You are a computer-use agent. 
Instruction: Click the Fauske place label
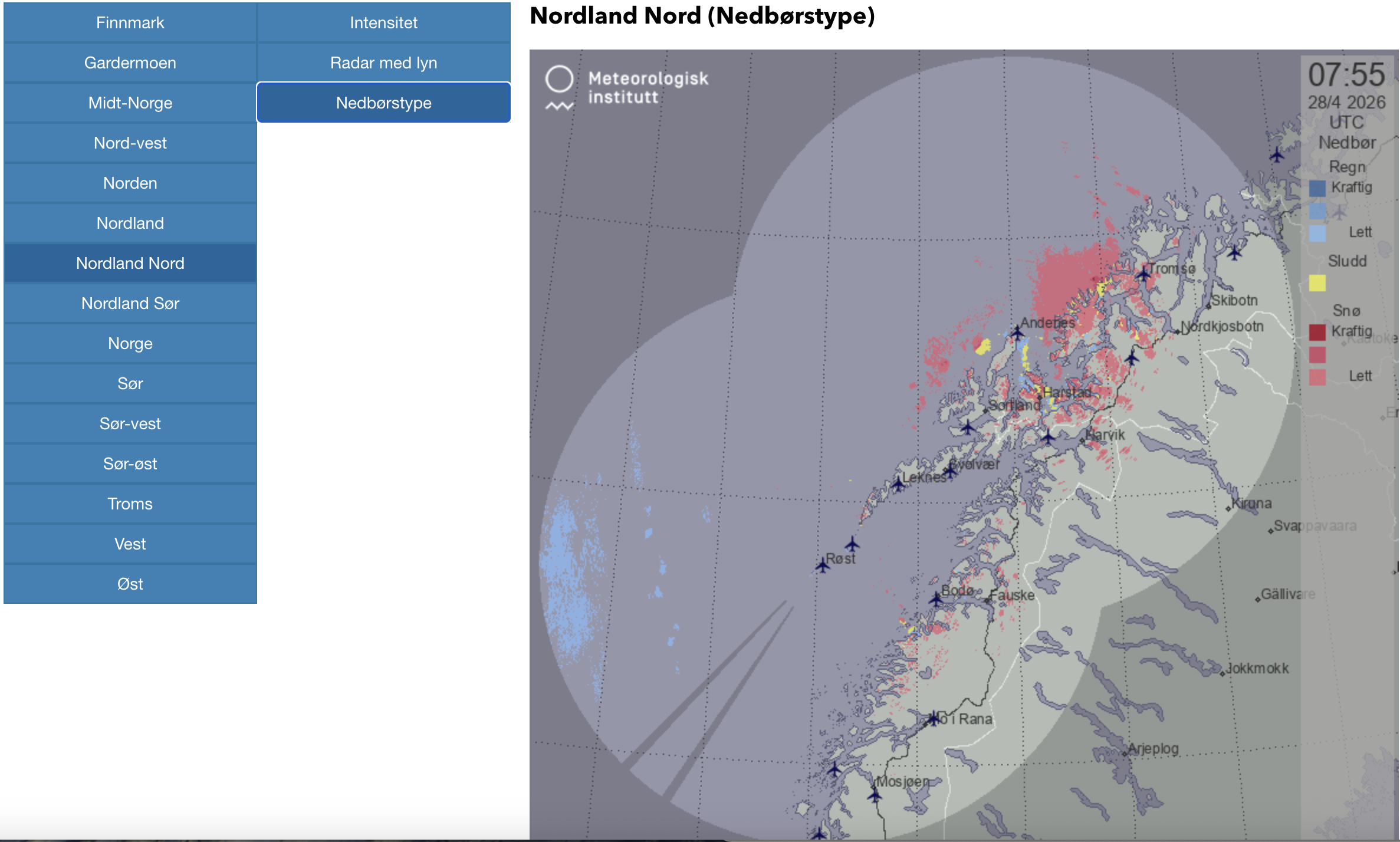[x=1013, y=595]
